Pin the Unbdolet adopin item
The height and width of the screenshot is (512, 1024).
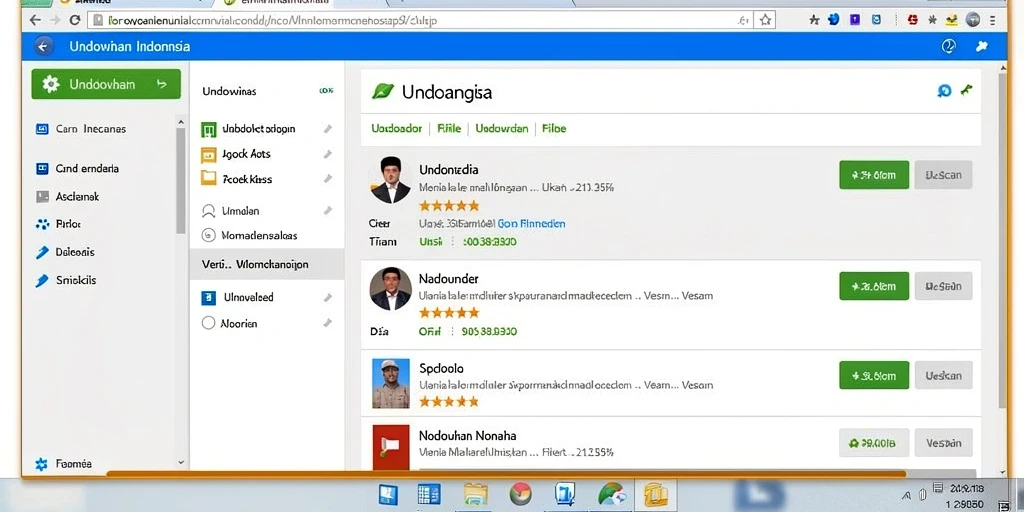click(x=328, y=129)
